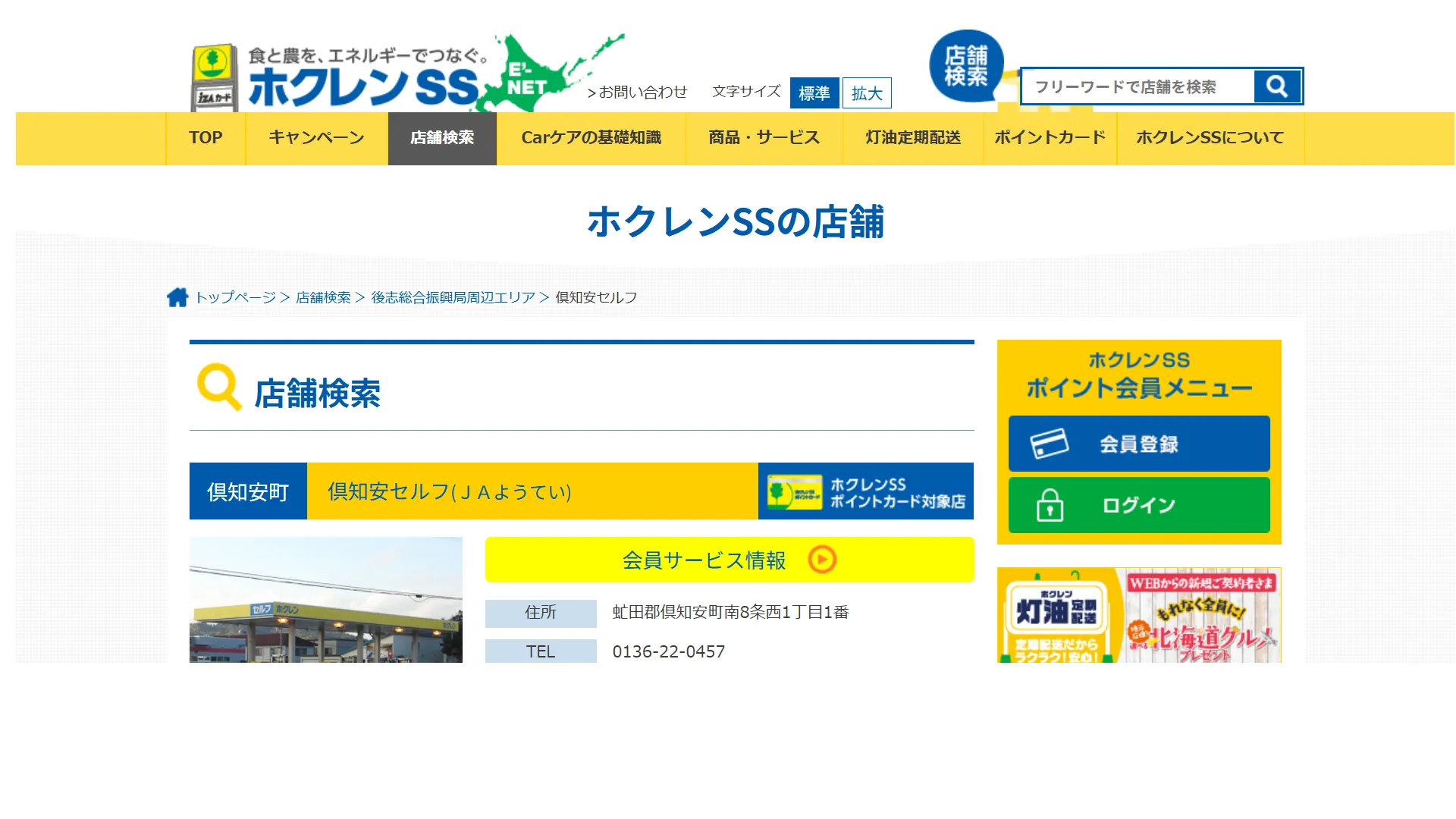Select the 店舗検索 navigation tab
The width and height of the screenshot is (1456, 819).
pos(442,138)
